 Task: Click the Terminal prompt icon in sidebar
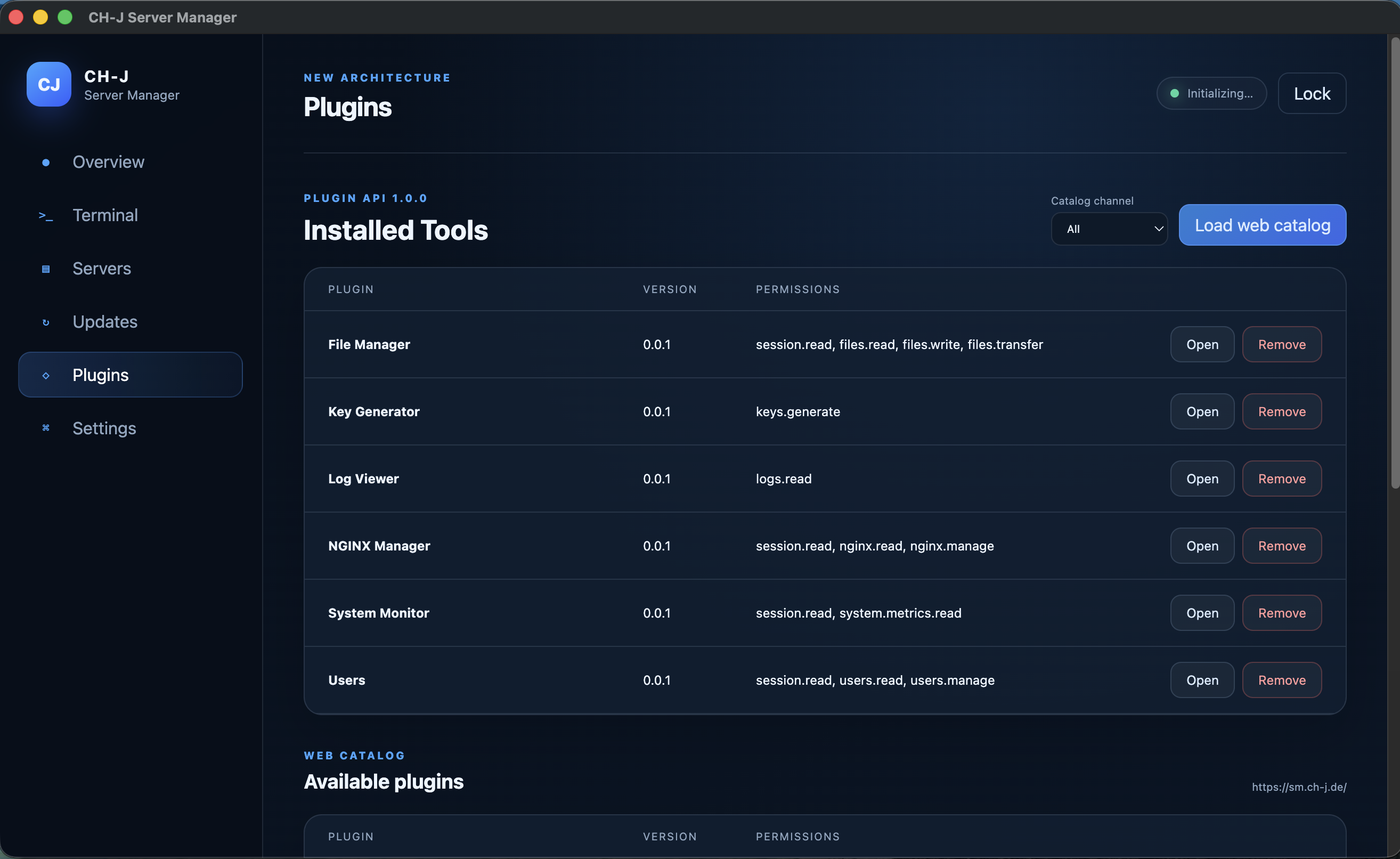click(46, 216)
